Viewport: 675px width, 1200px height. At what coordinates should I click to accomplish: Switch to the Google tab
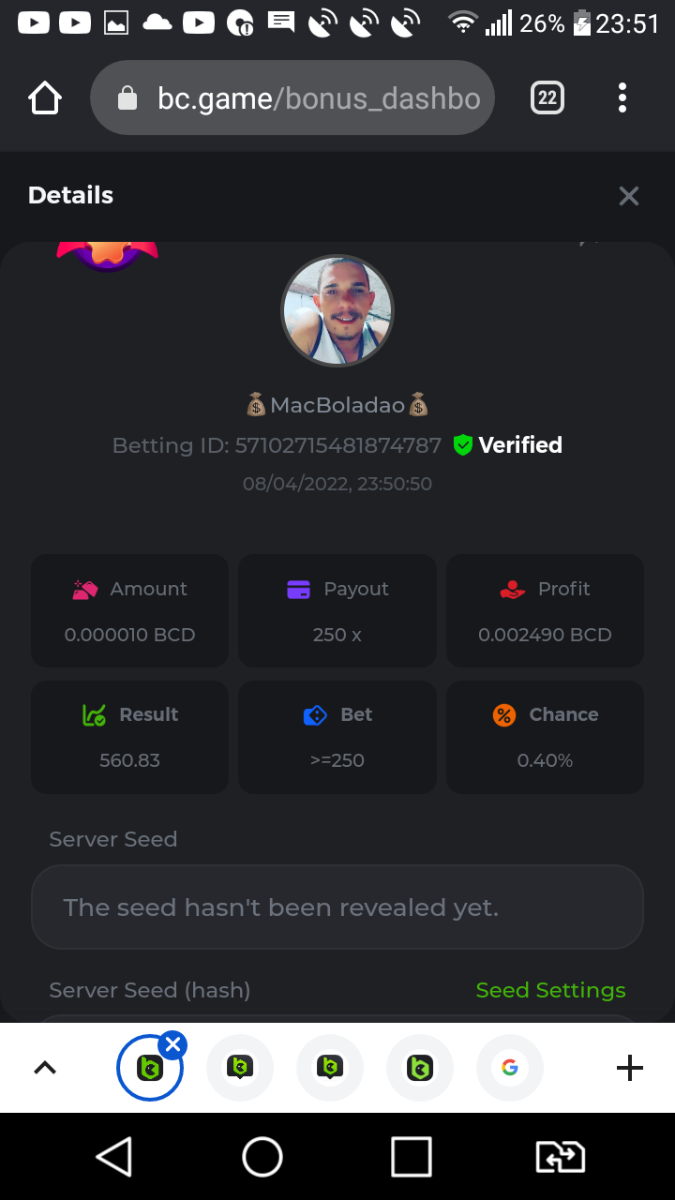tap(510, 1068)
